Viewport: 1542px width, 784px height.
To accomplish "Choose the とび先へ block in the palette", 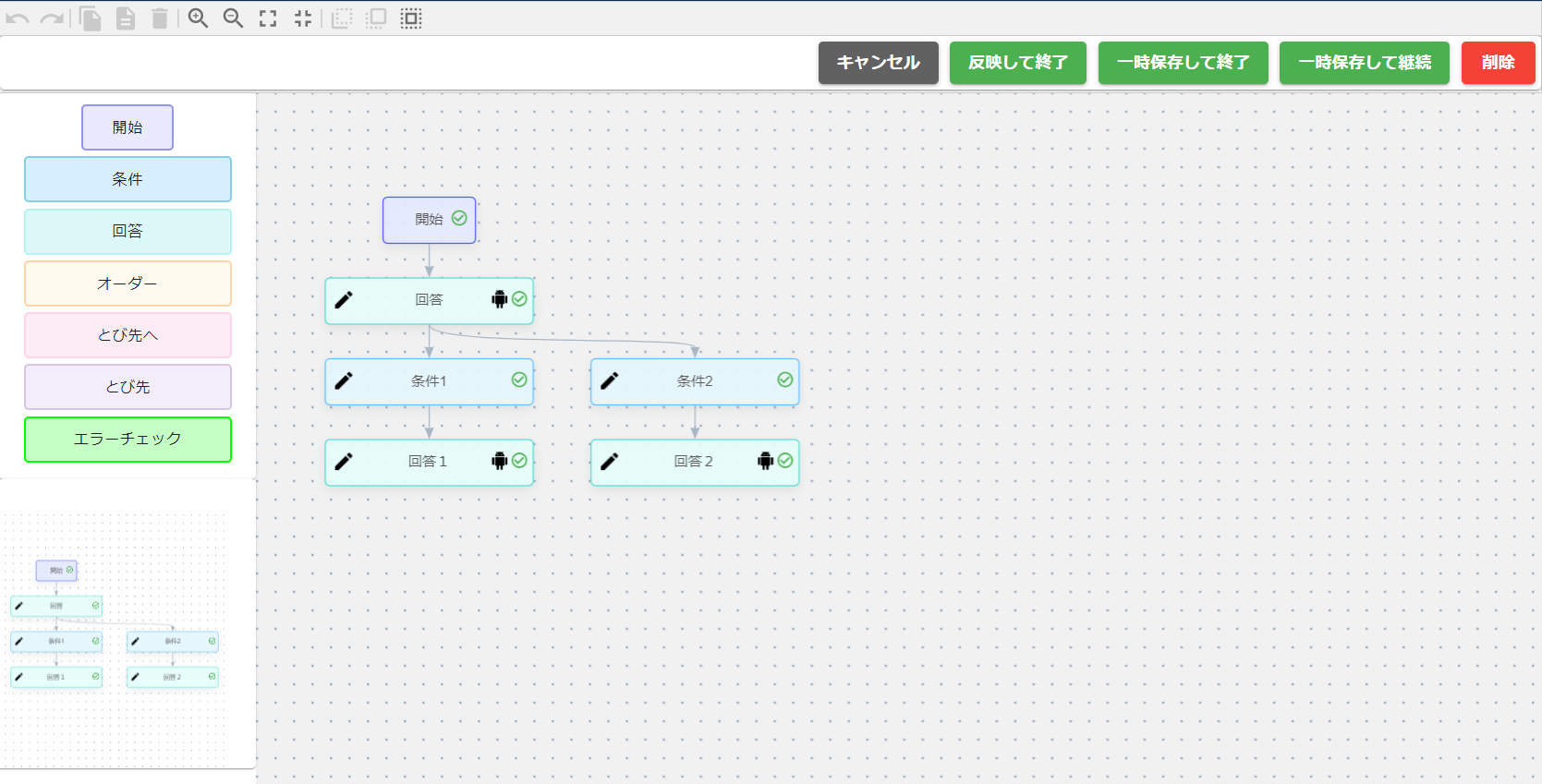I will tap(127, 335).
